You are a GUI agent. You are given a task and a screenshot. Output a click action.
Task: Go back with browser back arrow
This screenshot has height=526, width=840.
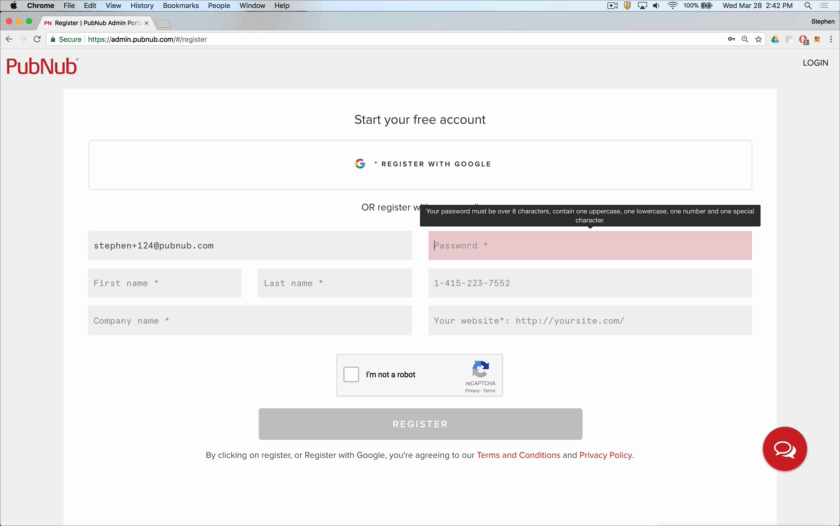tap(9, 39)
